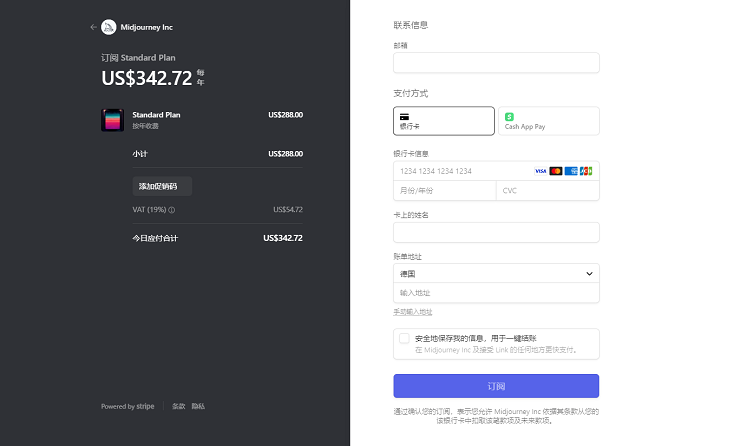This screenshot has height=446, width=740.
Task: Check the save my information checkbox
Action: tap(404, 338)
